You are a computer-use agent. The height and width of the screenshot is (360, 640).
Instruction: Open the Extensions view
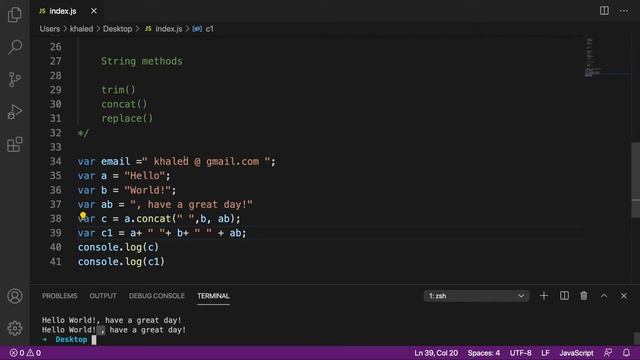point(15,144)
